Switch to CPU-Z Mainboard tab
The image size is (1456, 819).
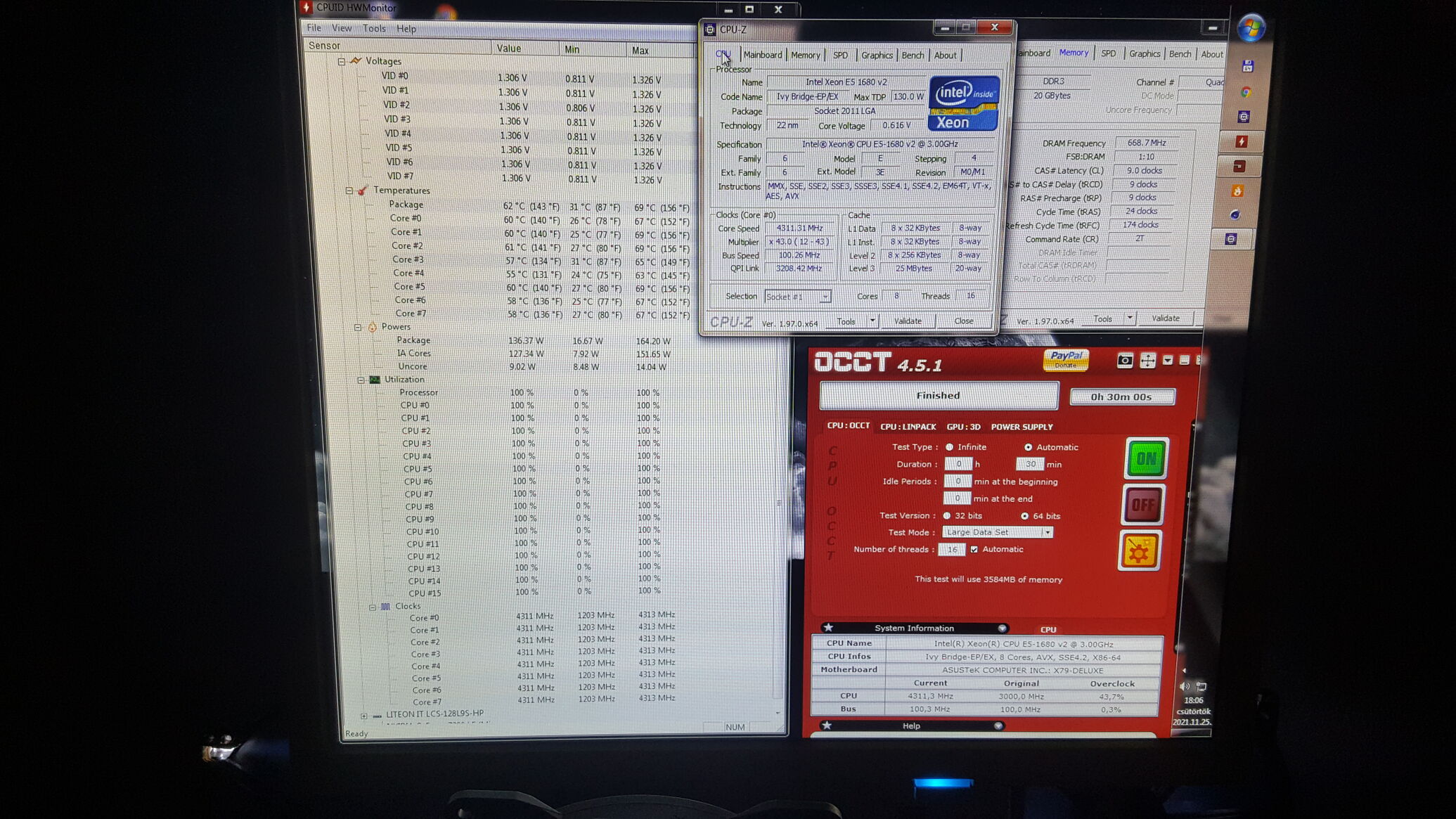(762, 55)
